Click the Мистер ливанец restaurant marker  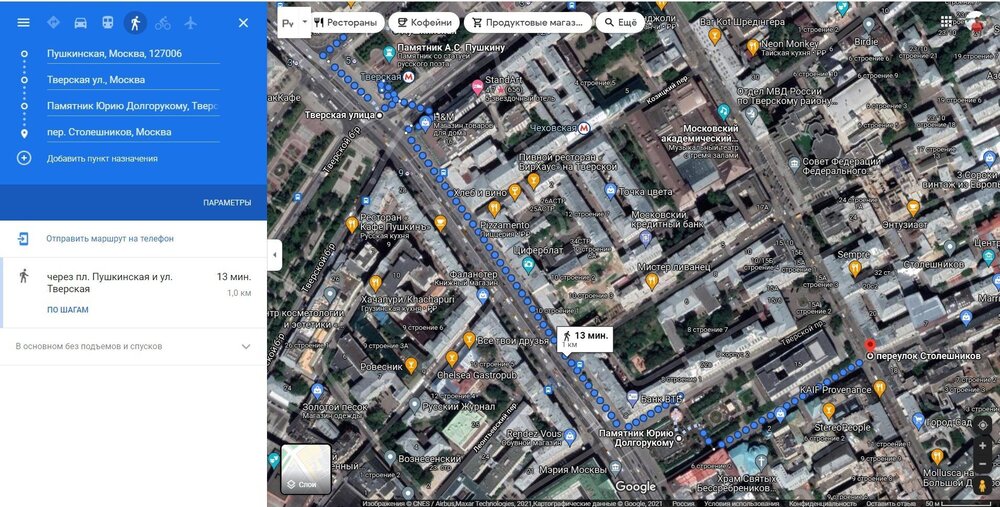coord(651,280)
